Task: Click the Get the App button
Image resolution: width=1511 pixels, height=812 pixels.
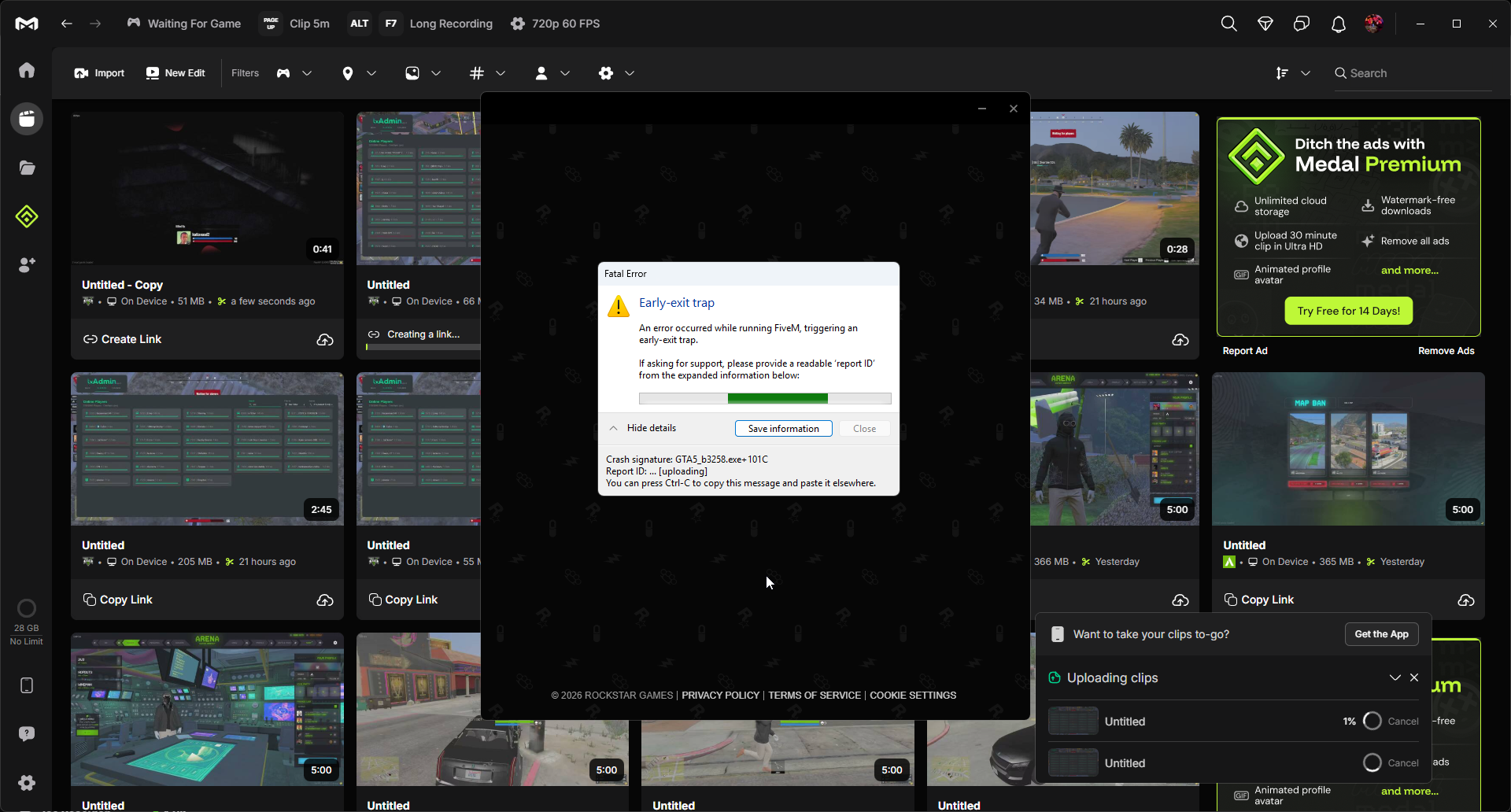Action: tap(1382, 634)
